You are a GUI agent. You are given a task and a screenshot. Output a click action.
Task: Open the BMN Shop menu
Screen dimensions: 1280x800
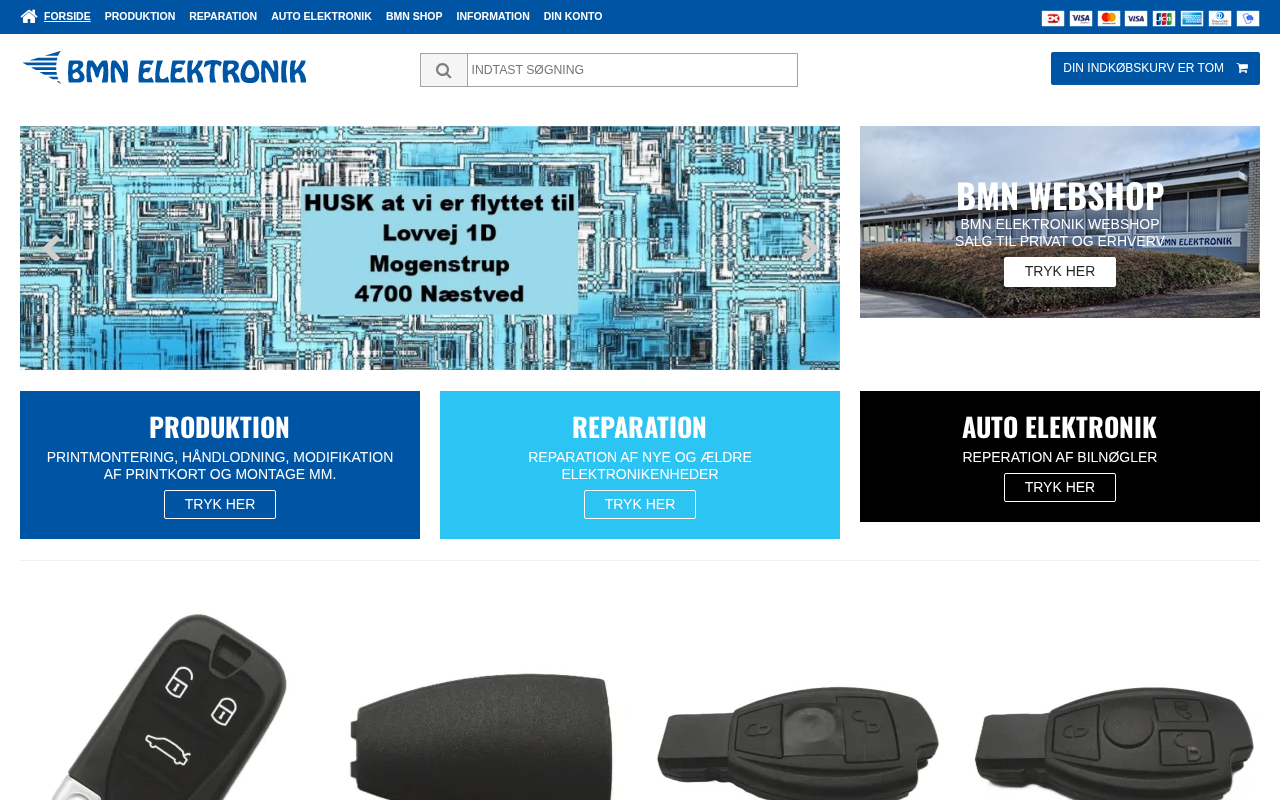(414, 16)
